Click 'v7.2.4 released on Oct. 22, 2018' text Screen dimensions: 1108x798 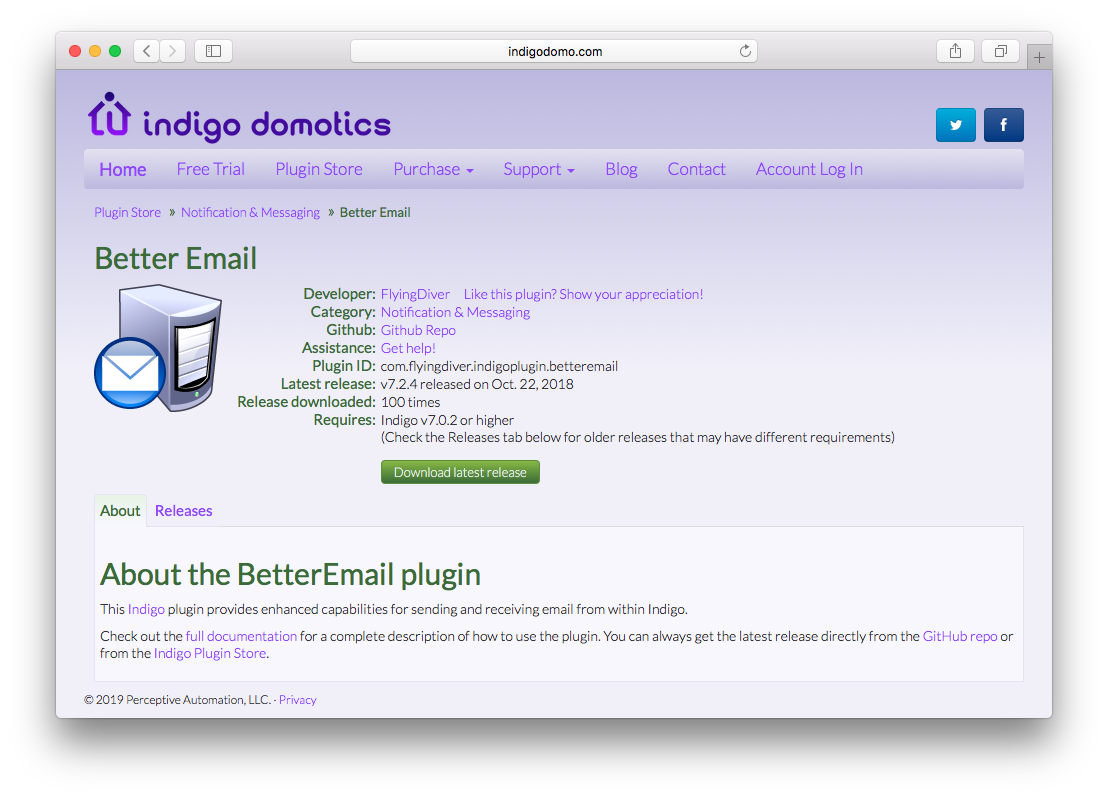477,385
